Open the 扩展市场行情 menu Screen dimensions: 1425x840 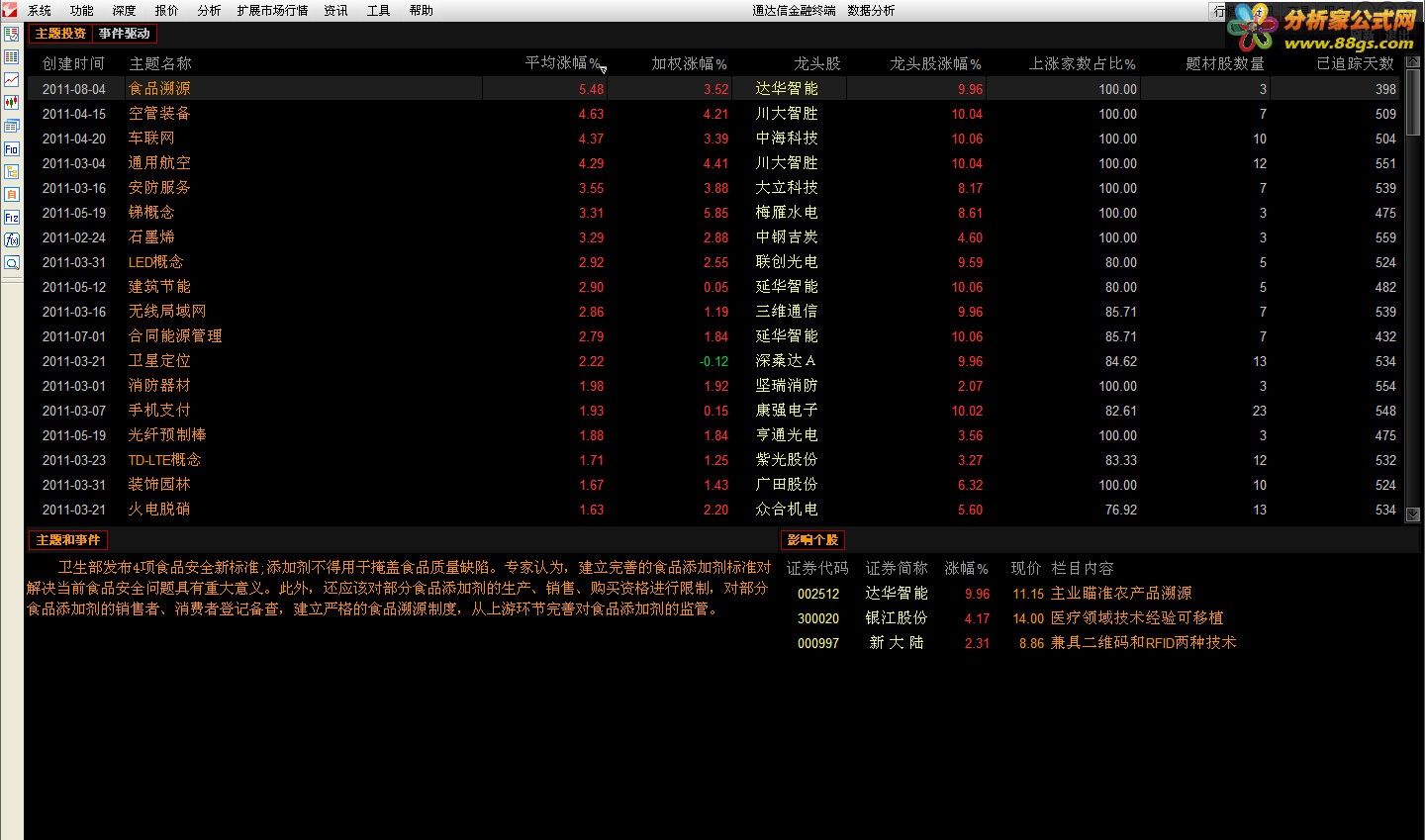272,11
